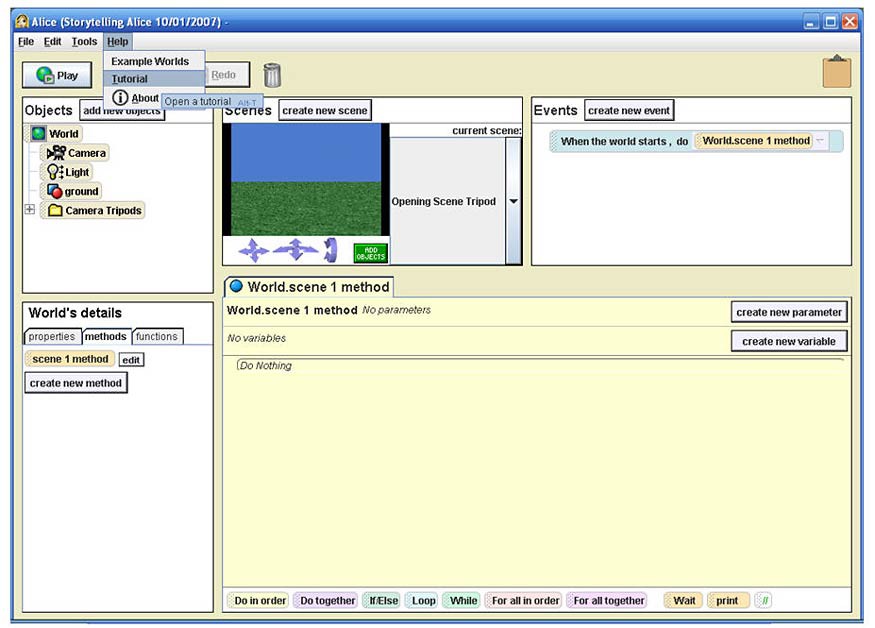
Task: Click the About info icon
Action: [120, 98]
